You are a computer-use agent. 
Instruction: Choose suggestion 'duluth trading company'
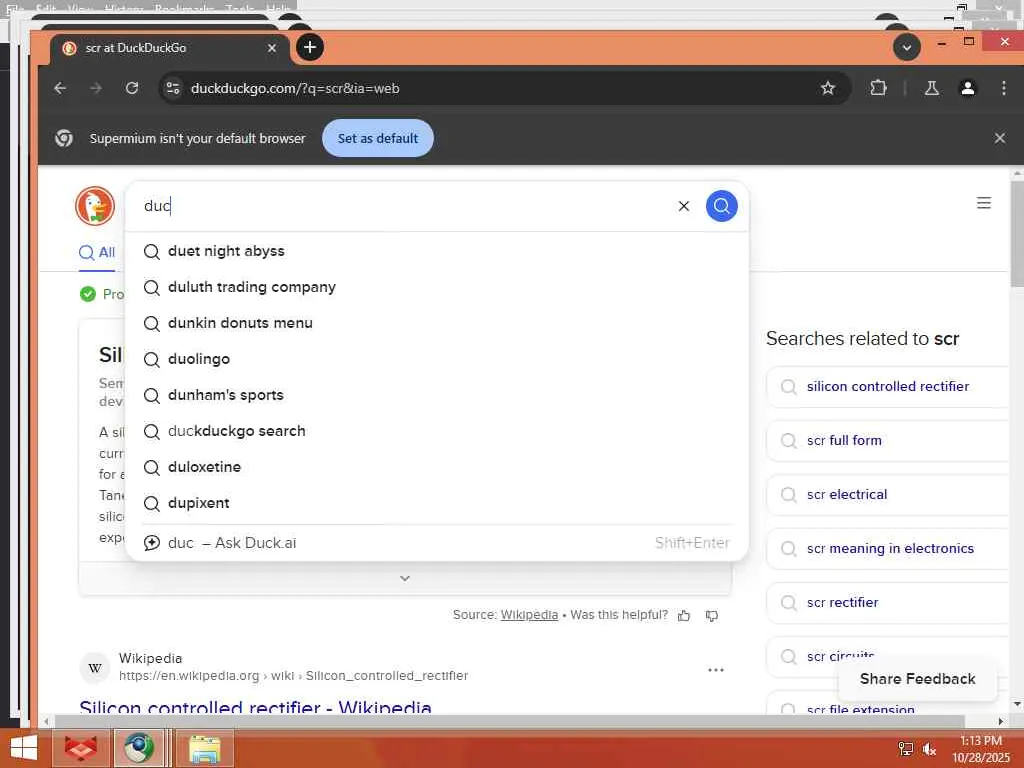pyautogui.click(x=436, y=287)
